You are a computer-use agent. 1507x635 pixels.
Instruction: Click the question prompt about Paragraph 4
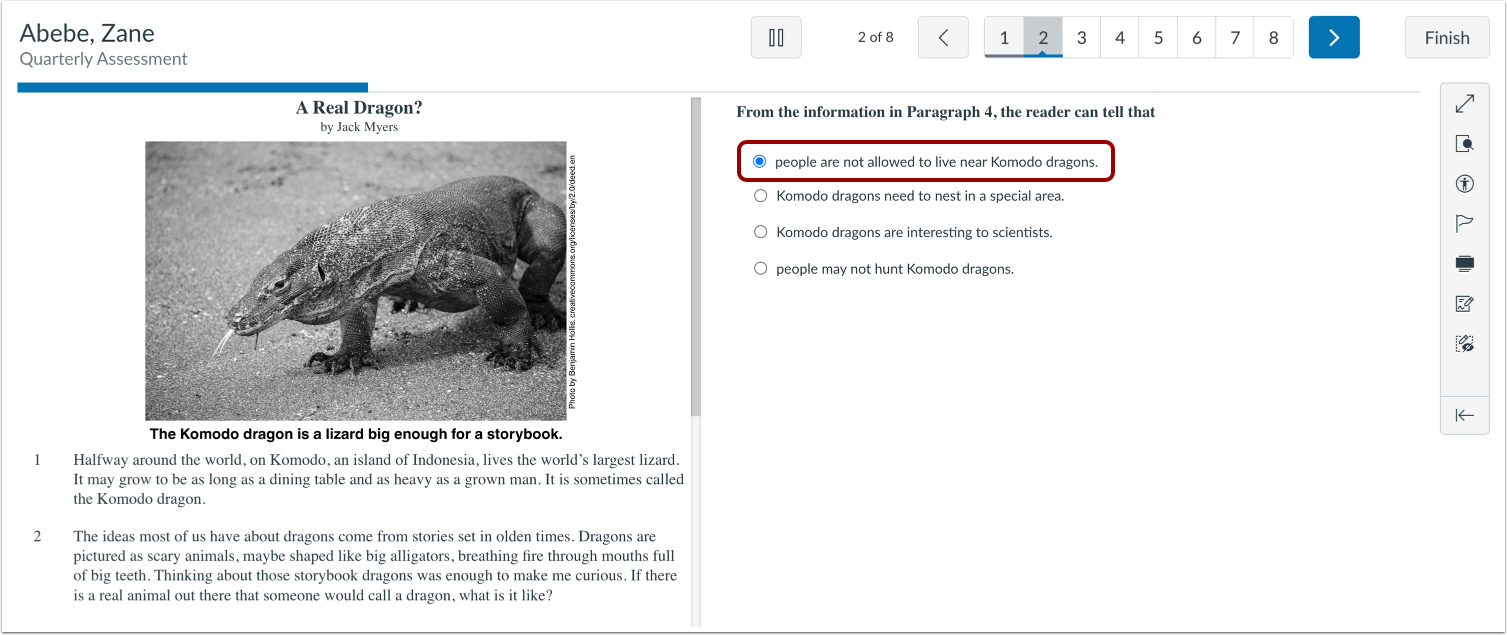pos(946,112)
